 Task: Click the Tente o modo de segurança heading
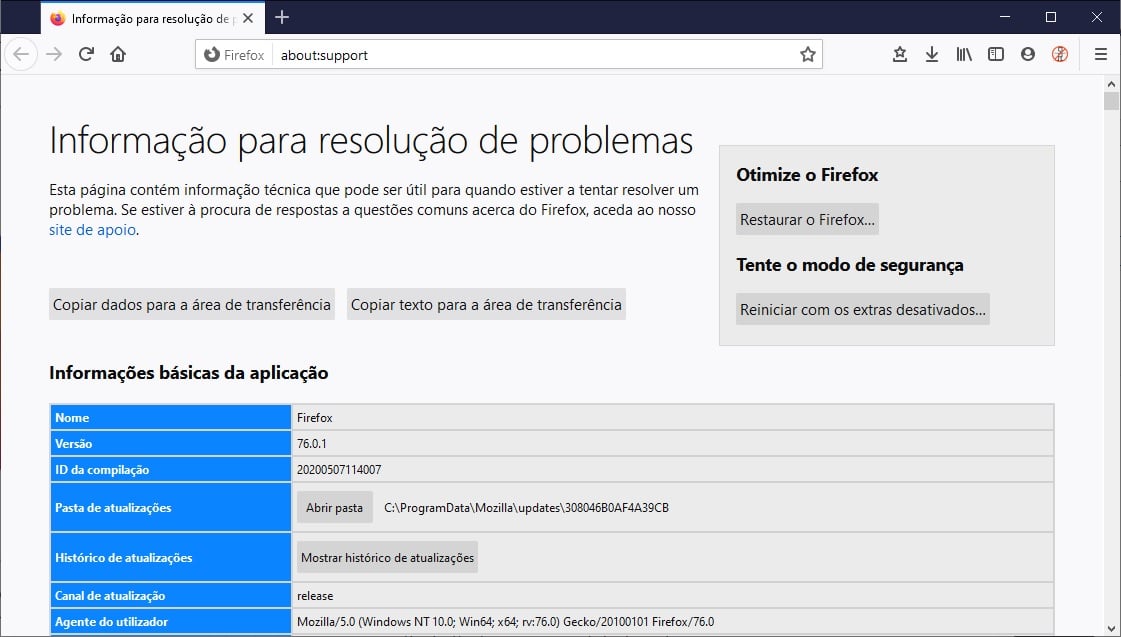[x=850, y=265]
